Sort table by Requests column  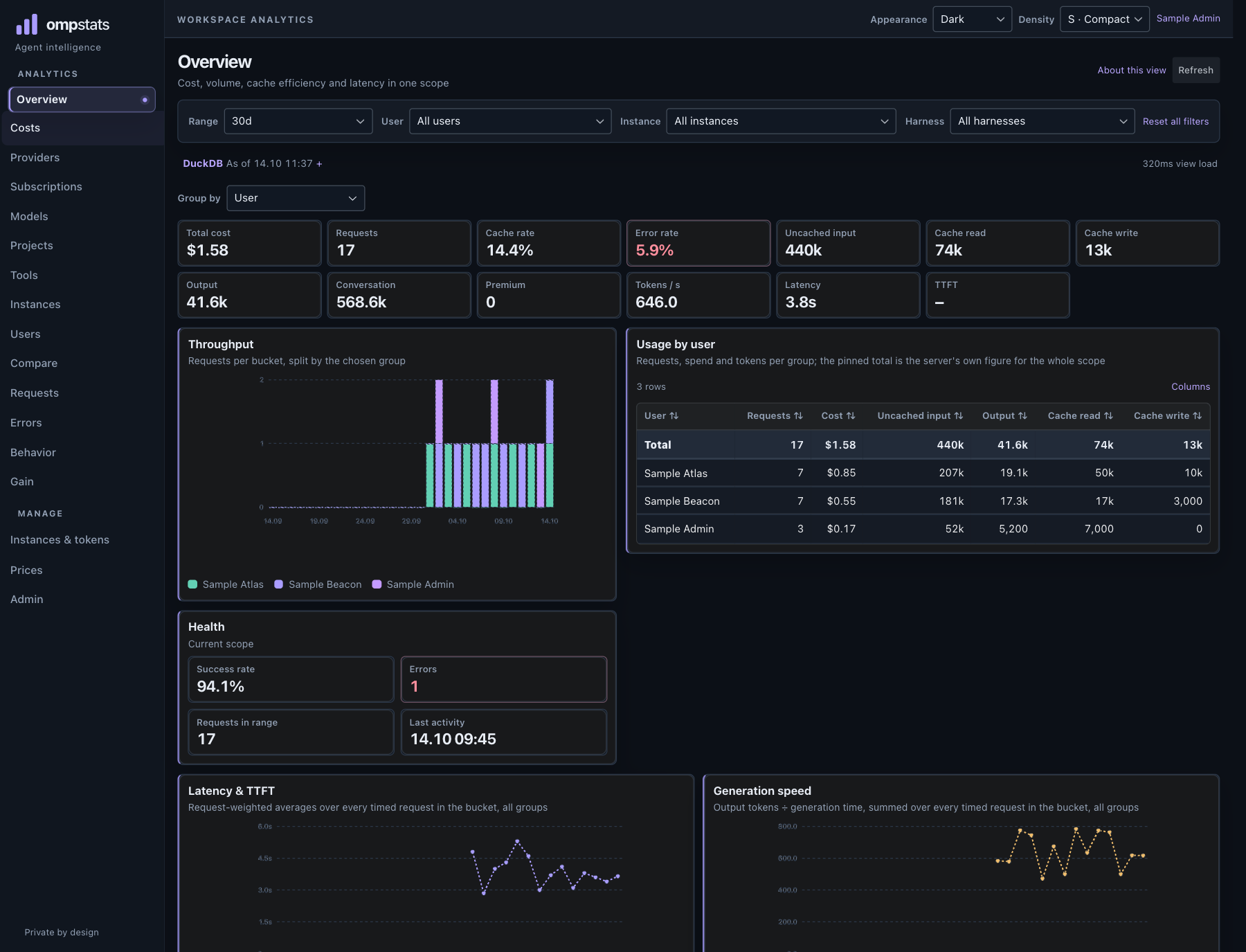pyautogui.click(x=775, y=415)
